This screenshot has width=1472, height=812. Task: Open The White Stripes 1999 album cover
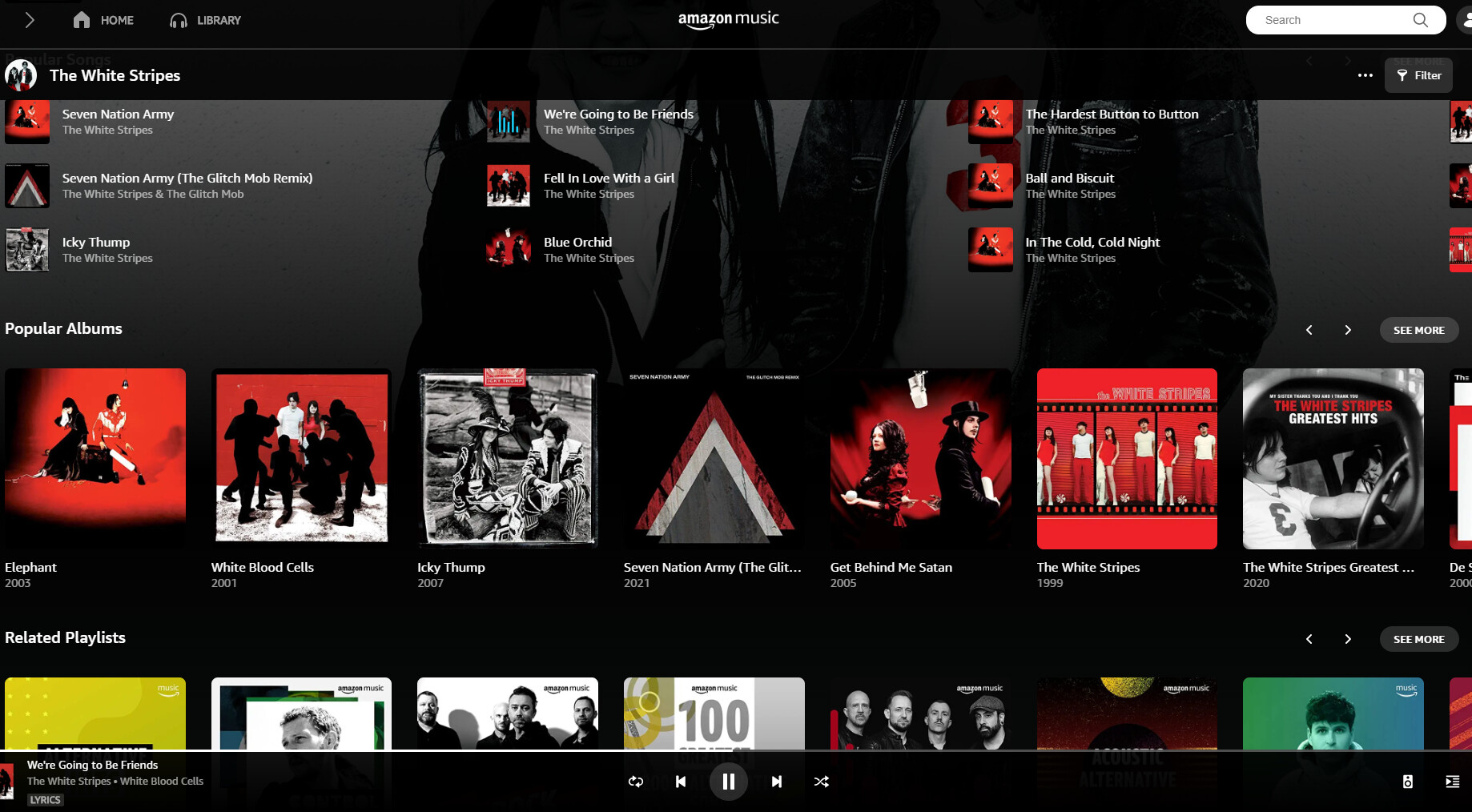[x=1127, y=459]
